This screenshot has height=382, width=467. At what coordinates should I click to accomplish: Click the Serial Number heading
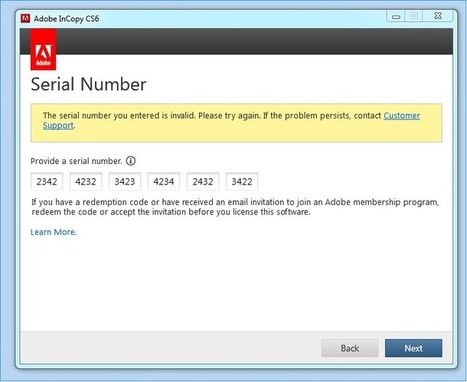point(89,84)
